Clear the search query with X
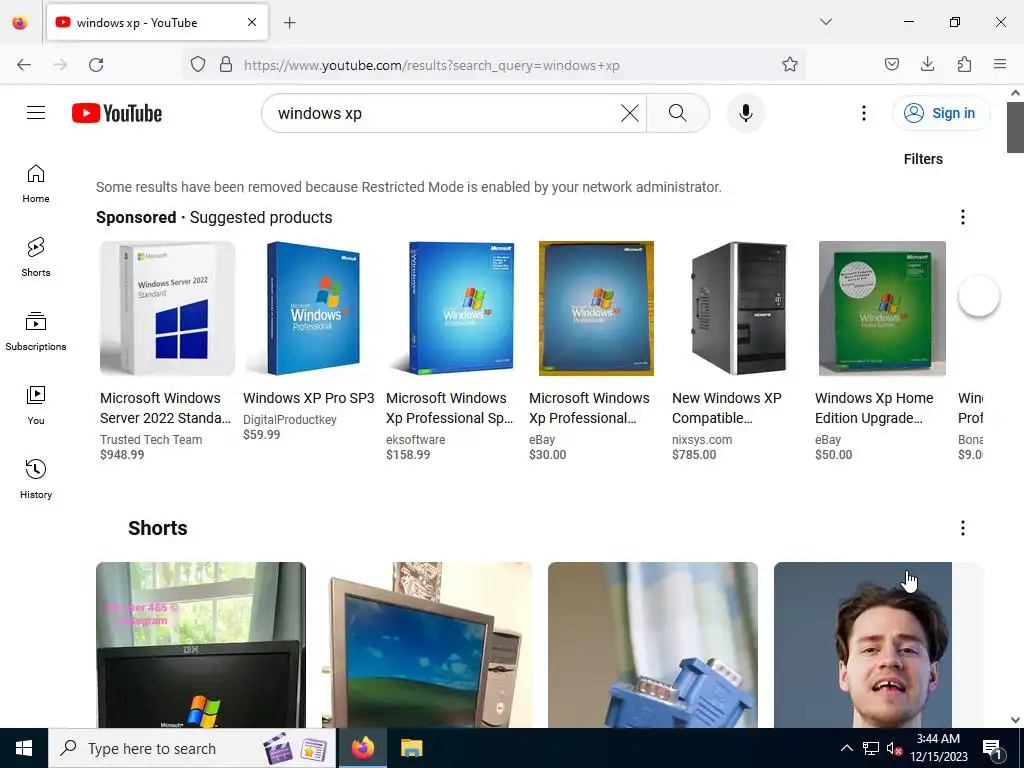Screen dimensions: 1024x768 click(630, 113)
